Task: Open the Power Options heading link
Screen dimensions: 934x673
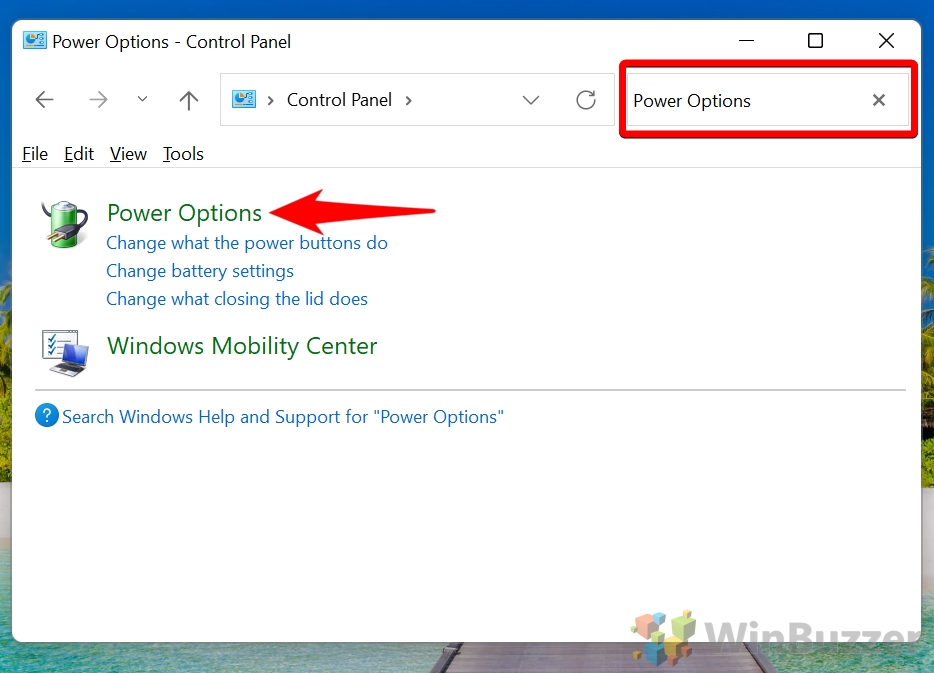Action: pyautogui.click(x=184, y=213)
